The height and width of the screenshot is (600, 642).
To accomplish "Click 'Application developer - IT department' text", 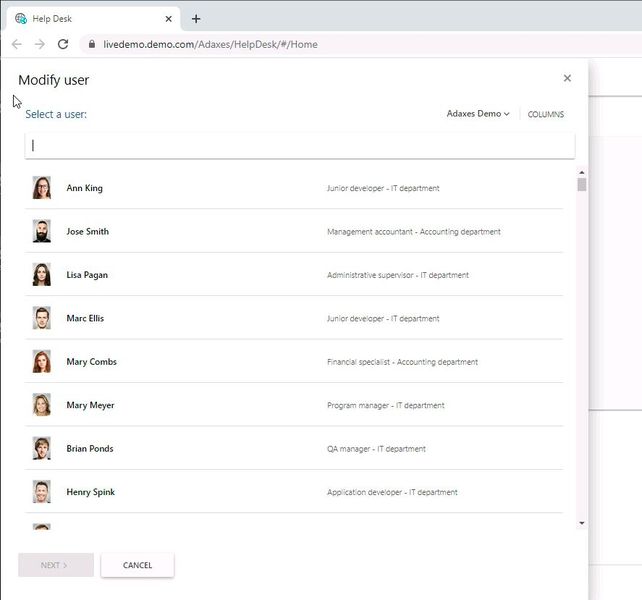I will 392,492.
